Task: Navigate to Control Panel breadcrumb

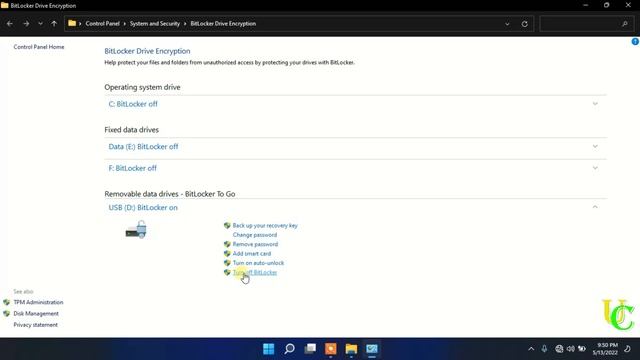Action: tap(102, 24)
